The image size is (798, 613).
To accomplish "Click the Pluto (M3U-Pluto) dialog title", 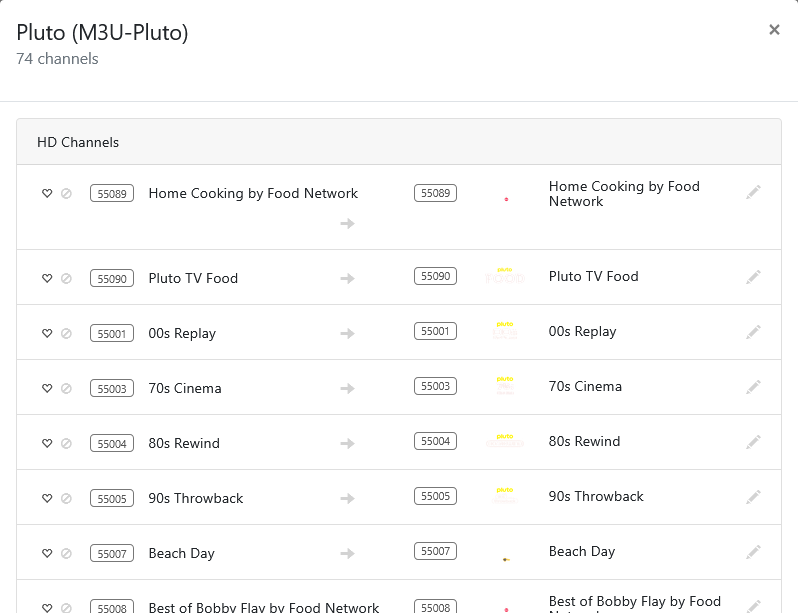I will 102,33.
